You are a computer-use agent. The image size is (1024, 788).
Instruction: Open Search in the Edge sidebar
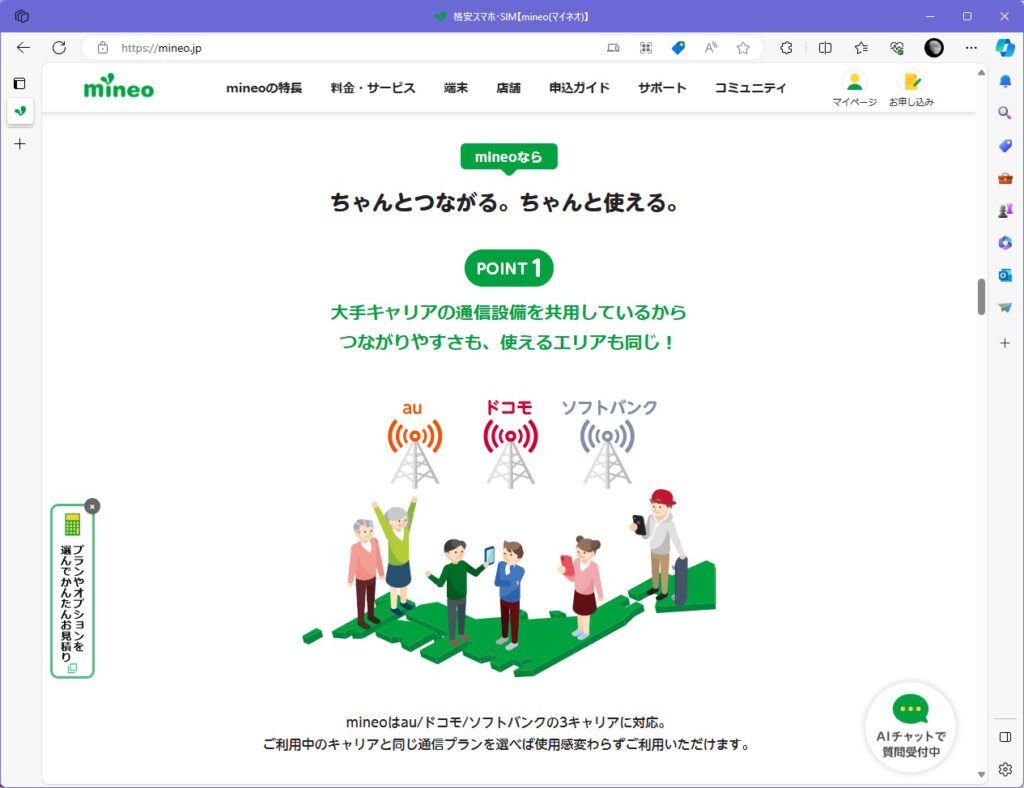click(1005, 113)
